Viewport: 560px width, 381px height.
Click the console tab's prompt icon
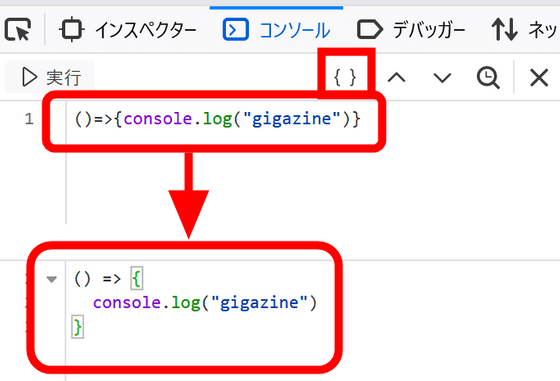coord(235,29)
